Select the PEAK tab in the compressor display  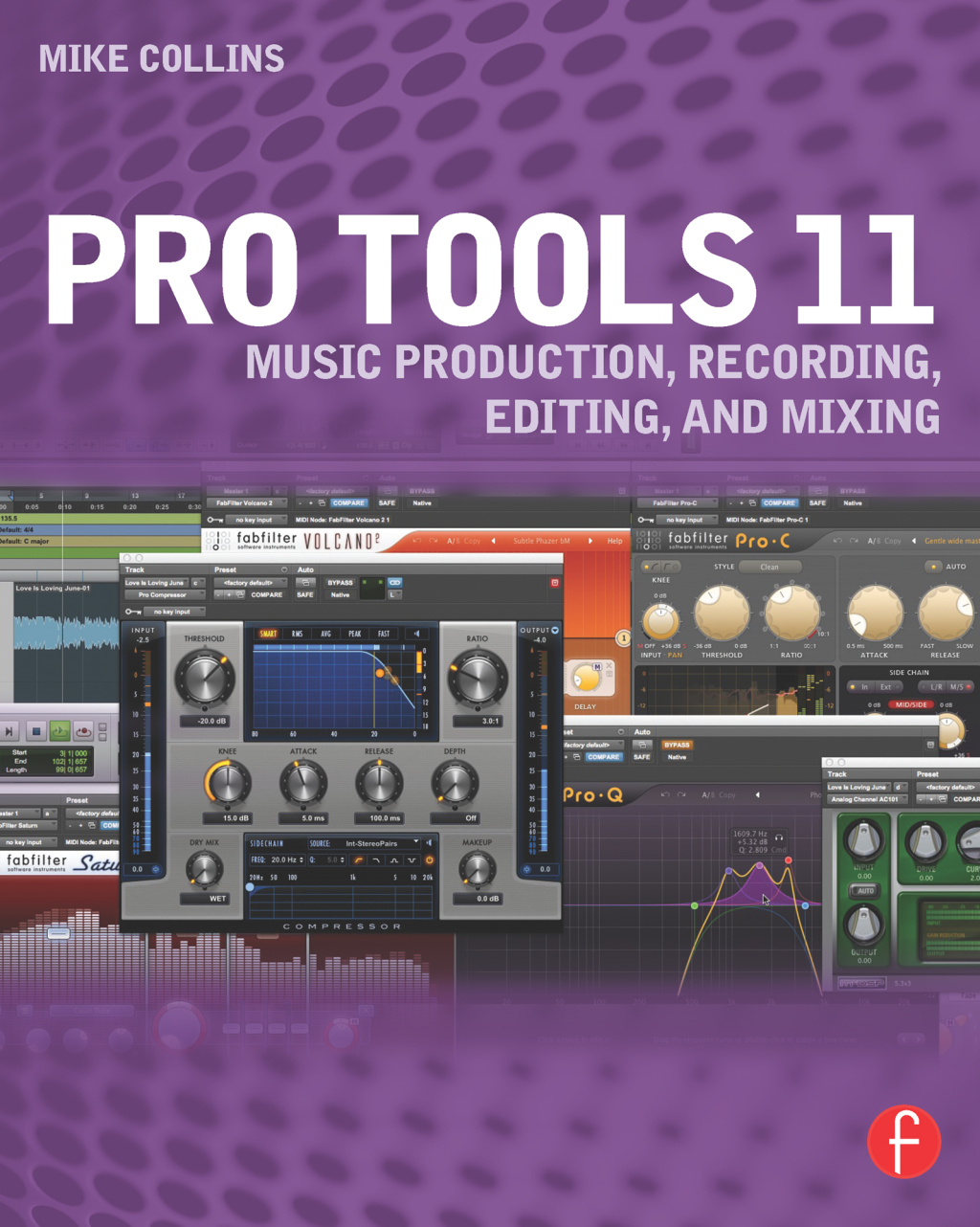[354, 635]
